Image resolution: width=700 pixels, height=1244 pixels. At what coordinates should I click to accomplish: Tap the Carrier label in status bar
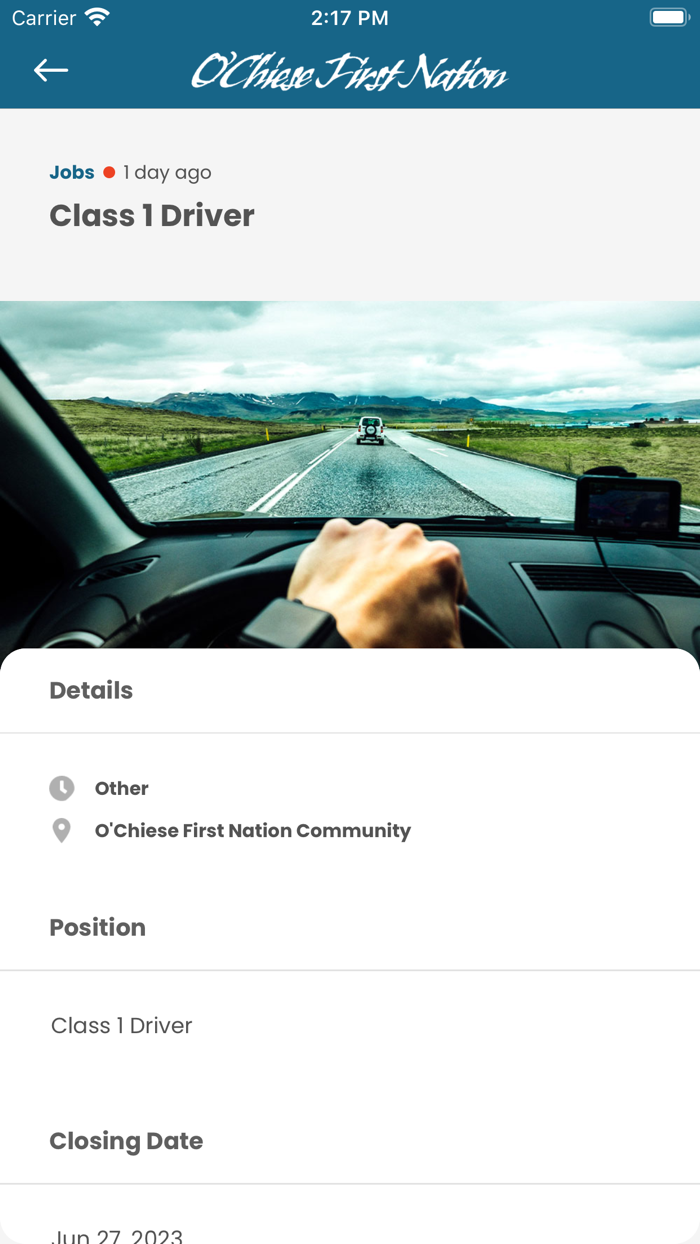(x=44, y=18)
